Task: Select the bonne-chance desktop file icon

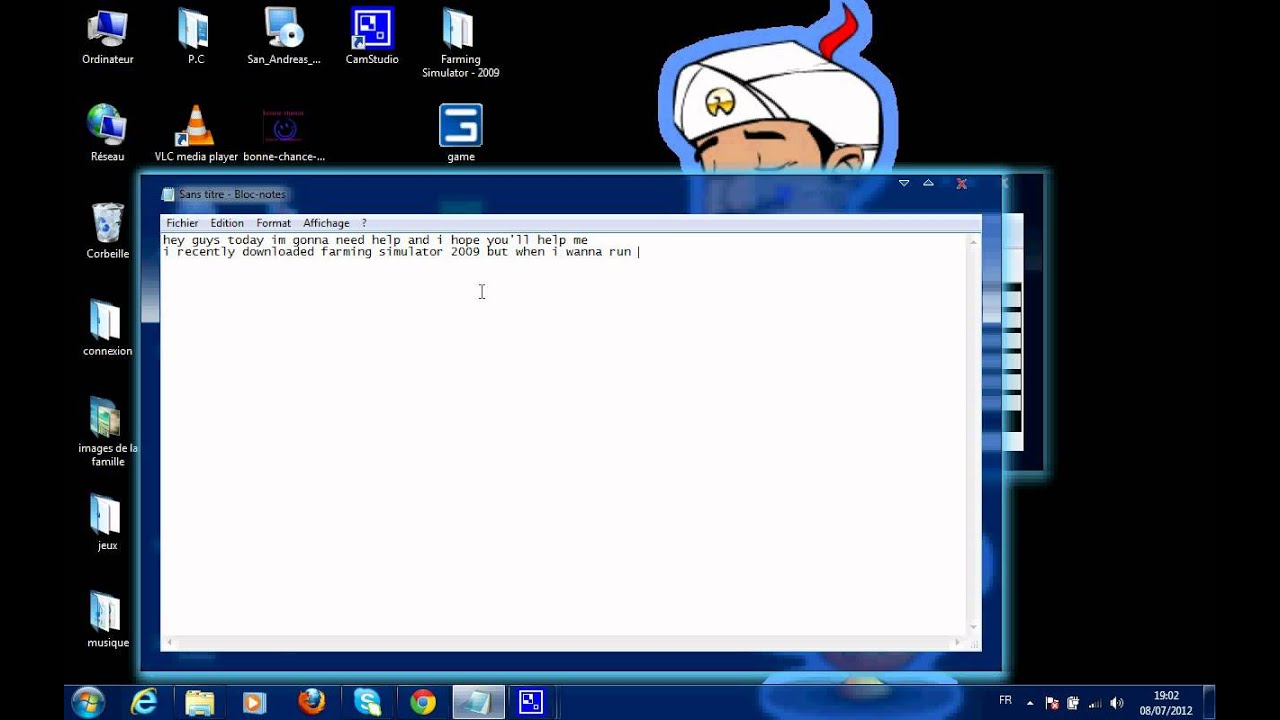Action: click(284, 133)
